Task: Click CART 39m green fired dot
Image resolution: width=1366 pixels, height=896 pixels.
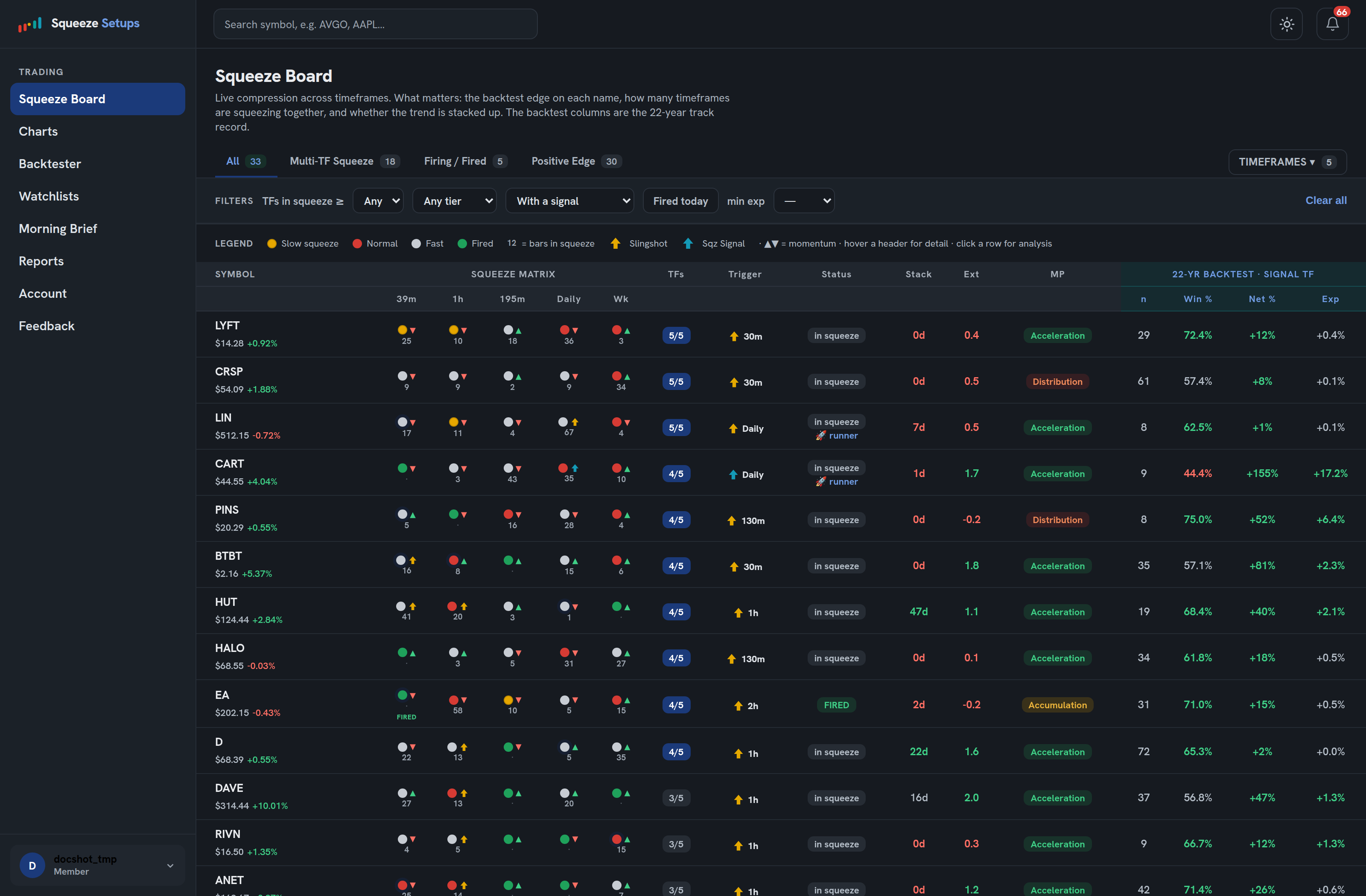Action: point(403,468)
